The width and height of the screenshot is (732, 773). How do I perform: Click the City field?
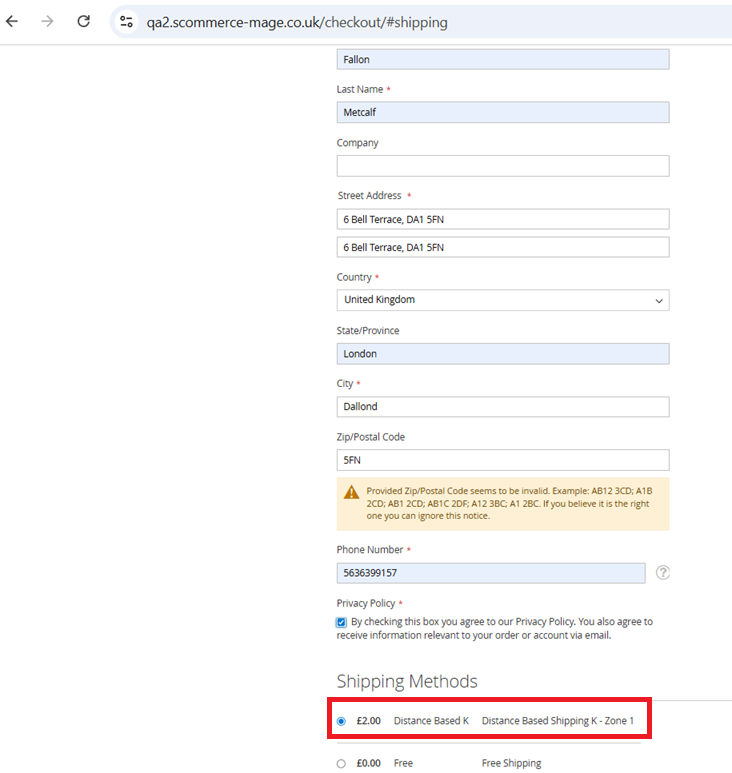pos(502,407)
